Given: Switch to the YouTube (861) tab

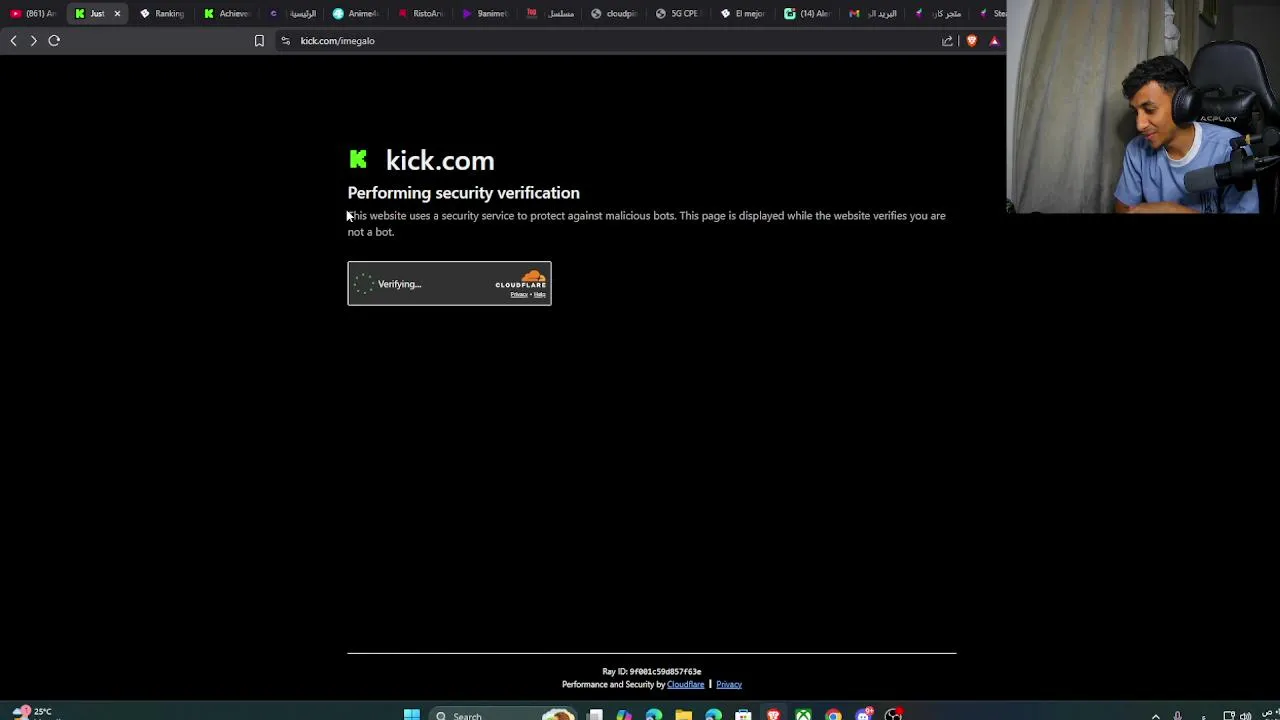Looking at the screenshot, I should (x=32, y=14).
